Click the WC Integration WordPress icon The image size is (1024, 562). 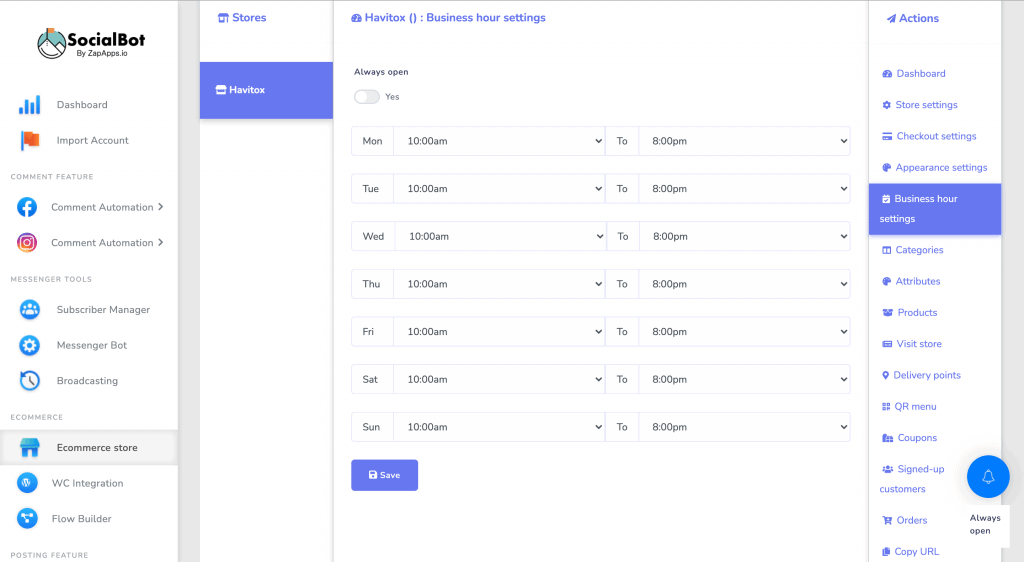pyautogui.click(x=27, y=483)
